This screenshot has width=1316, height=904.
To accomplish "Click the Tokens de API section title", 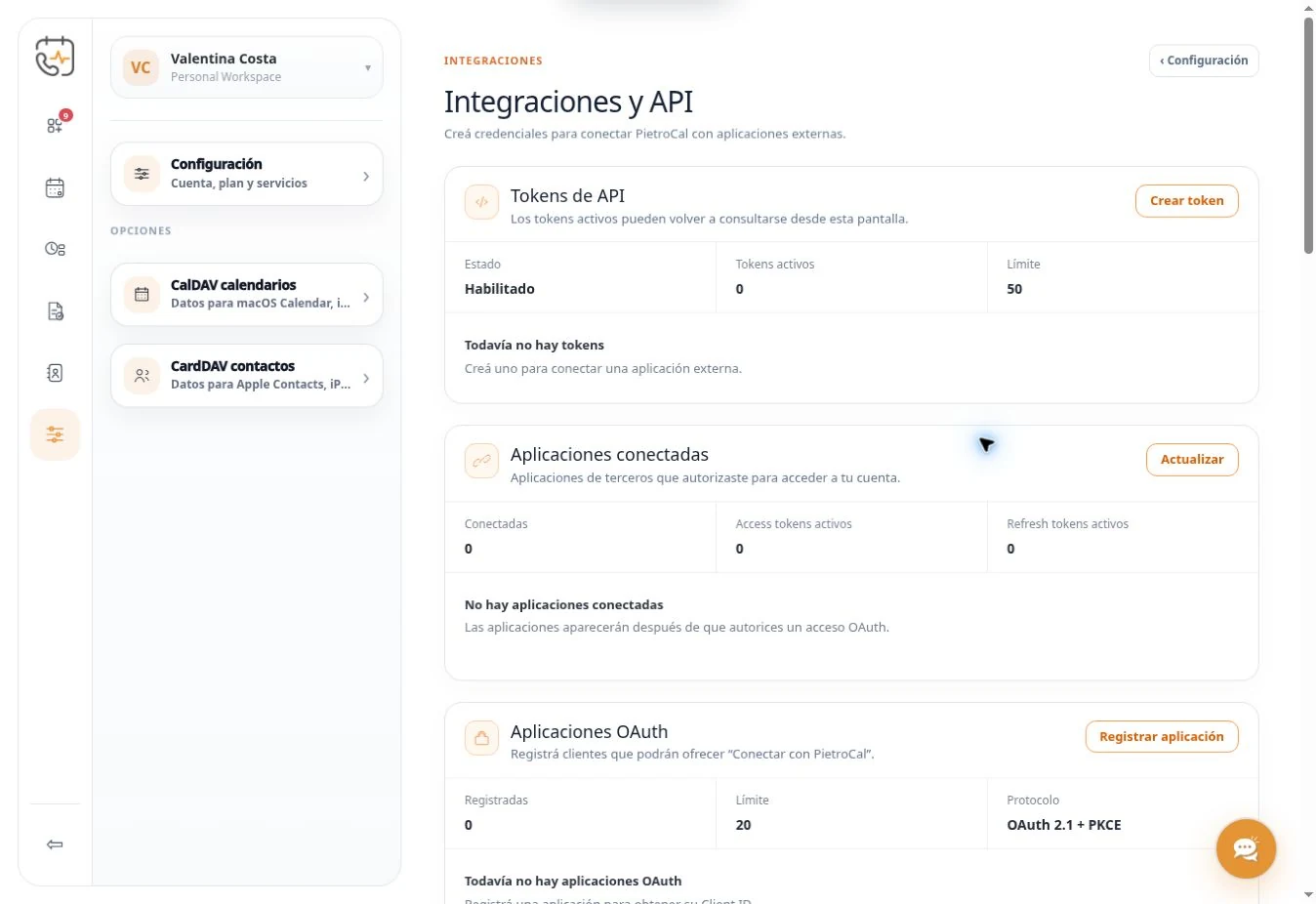I will [567, 195].
